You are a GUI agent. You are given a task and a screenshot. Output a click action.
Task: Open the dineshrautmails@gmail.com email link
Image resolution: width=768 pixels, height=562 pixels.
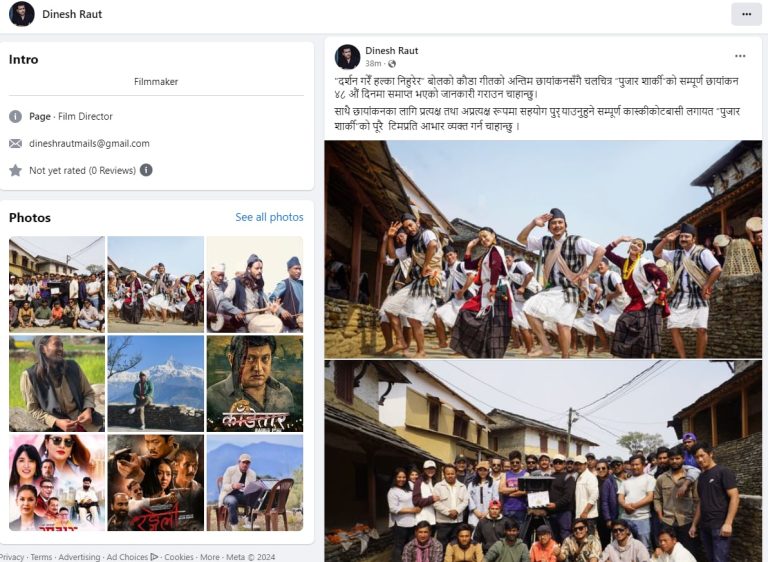[89, 143]
